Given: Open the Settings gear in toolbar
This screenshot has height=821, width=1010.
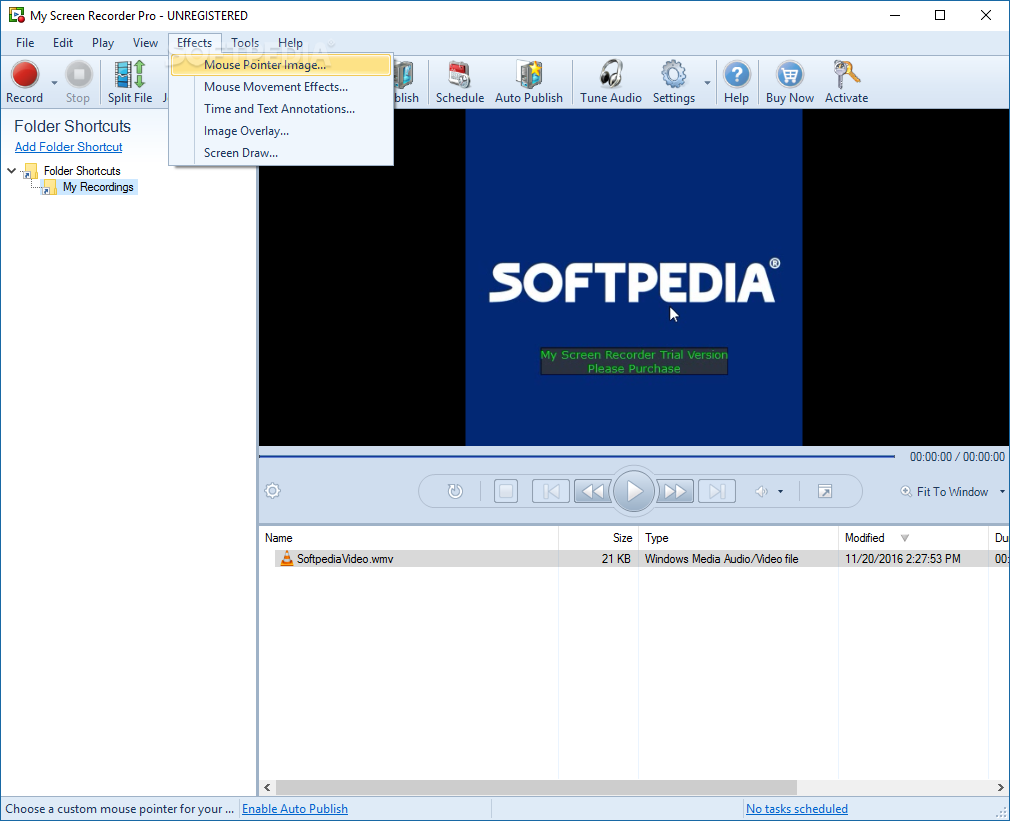Looking at the screenshot, I should (674, 81).
